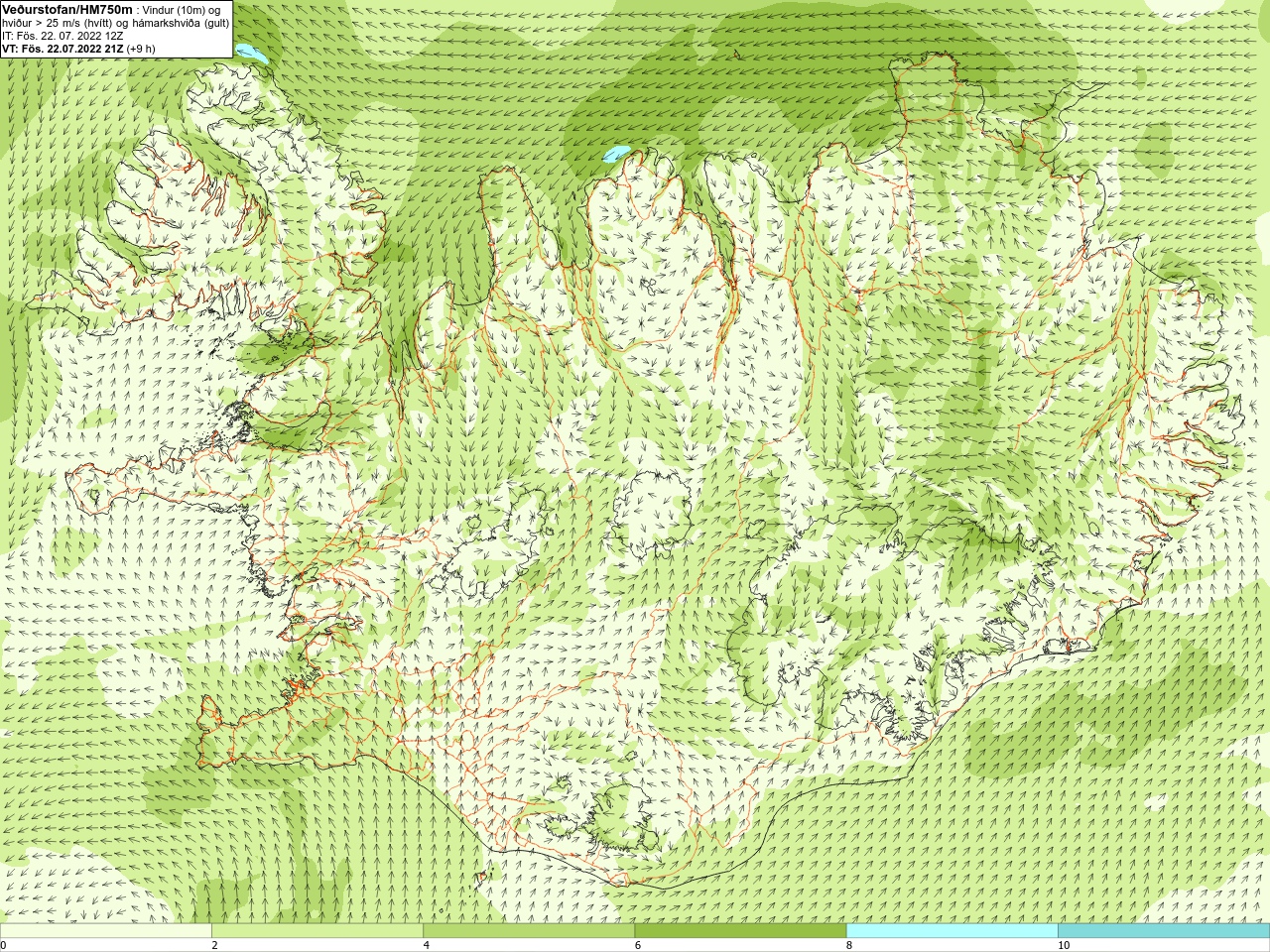1270x952 pixels.
Task: Click the legend tick label '0'
Action: [4, 945]
